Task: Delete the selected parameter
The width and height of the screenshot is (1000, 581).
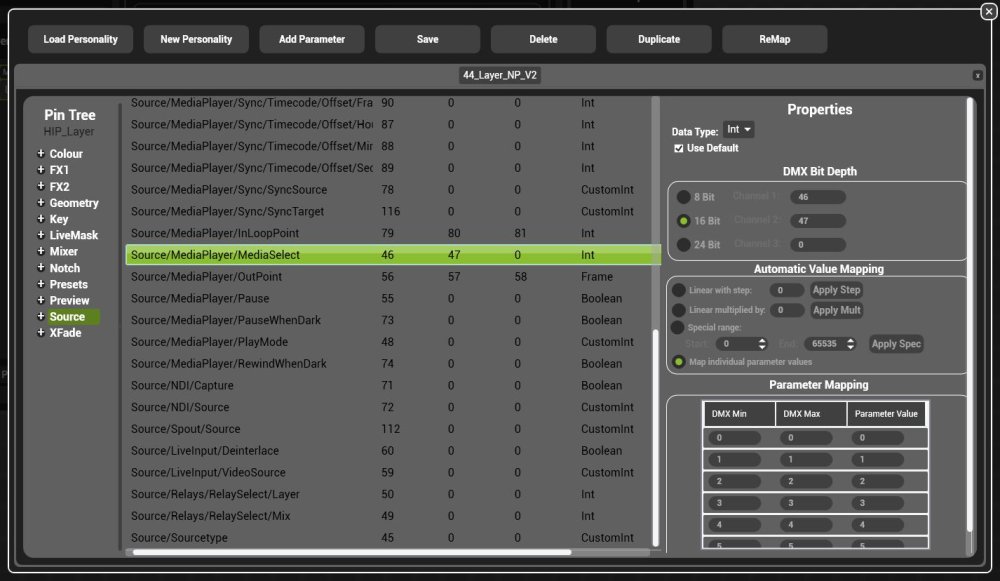Action: pos(543,39)
